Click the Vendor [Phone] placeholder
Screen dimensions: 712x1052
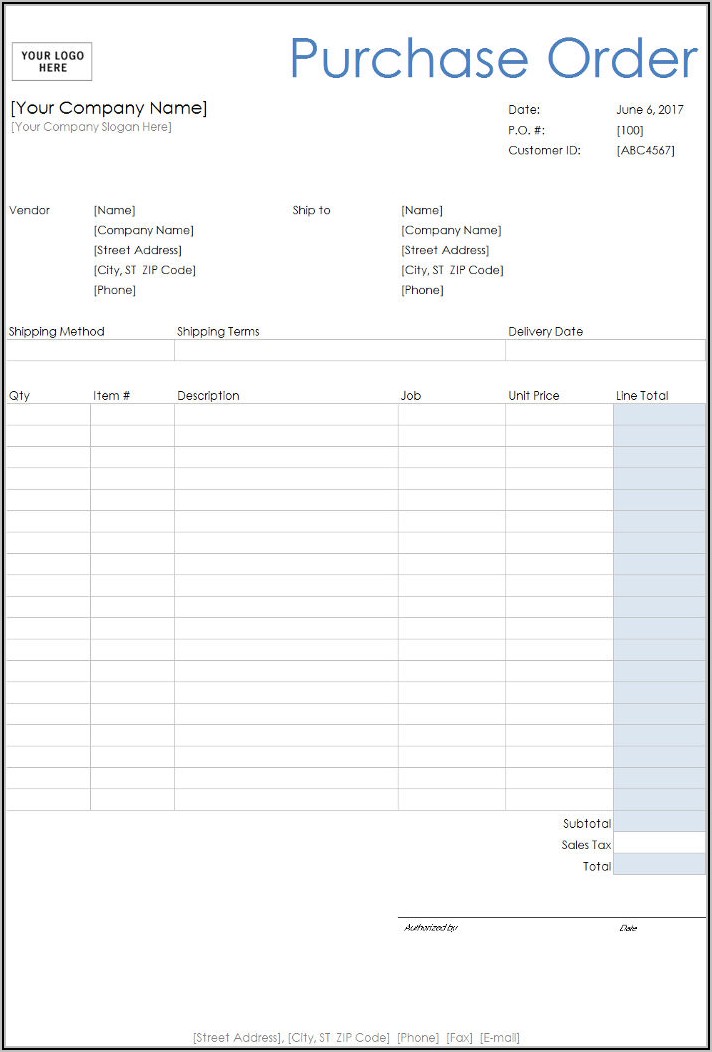click(x=114, y=290)
